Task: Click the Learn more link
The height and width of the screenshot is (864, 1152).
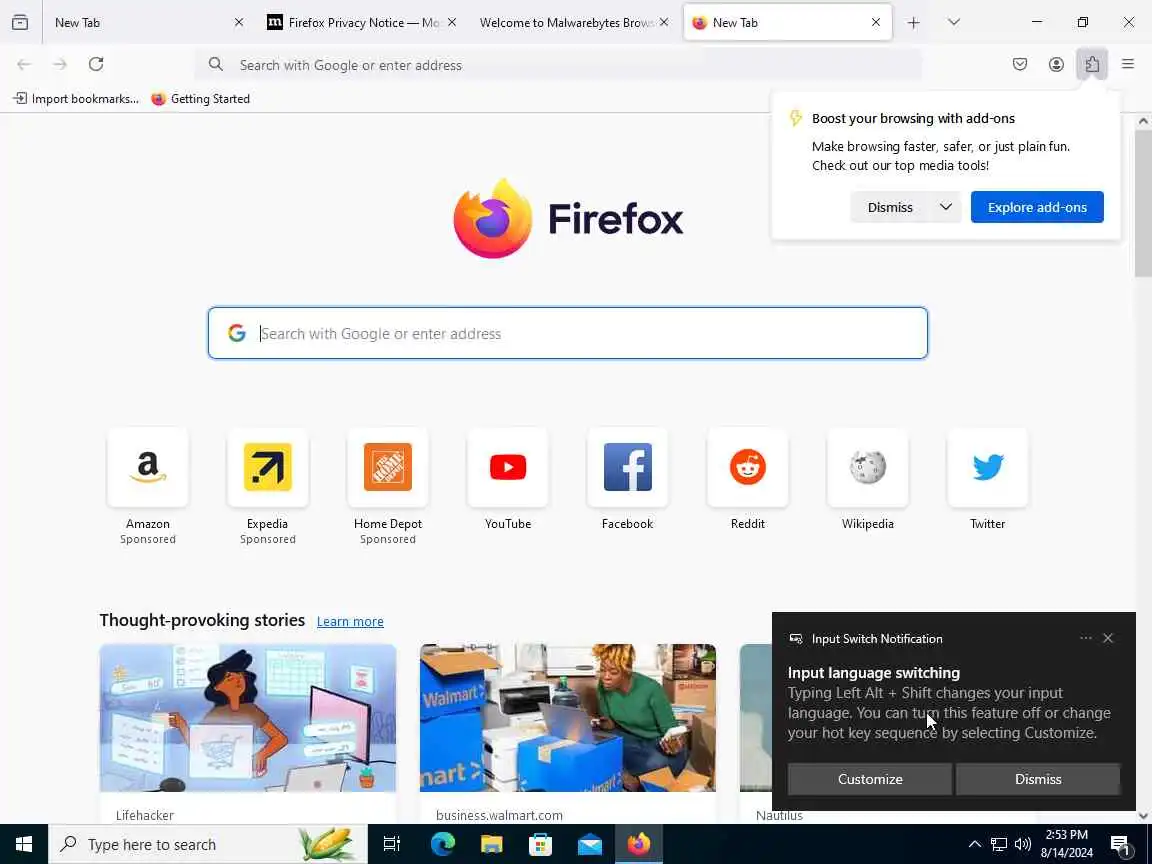Action: (350, 622)
